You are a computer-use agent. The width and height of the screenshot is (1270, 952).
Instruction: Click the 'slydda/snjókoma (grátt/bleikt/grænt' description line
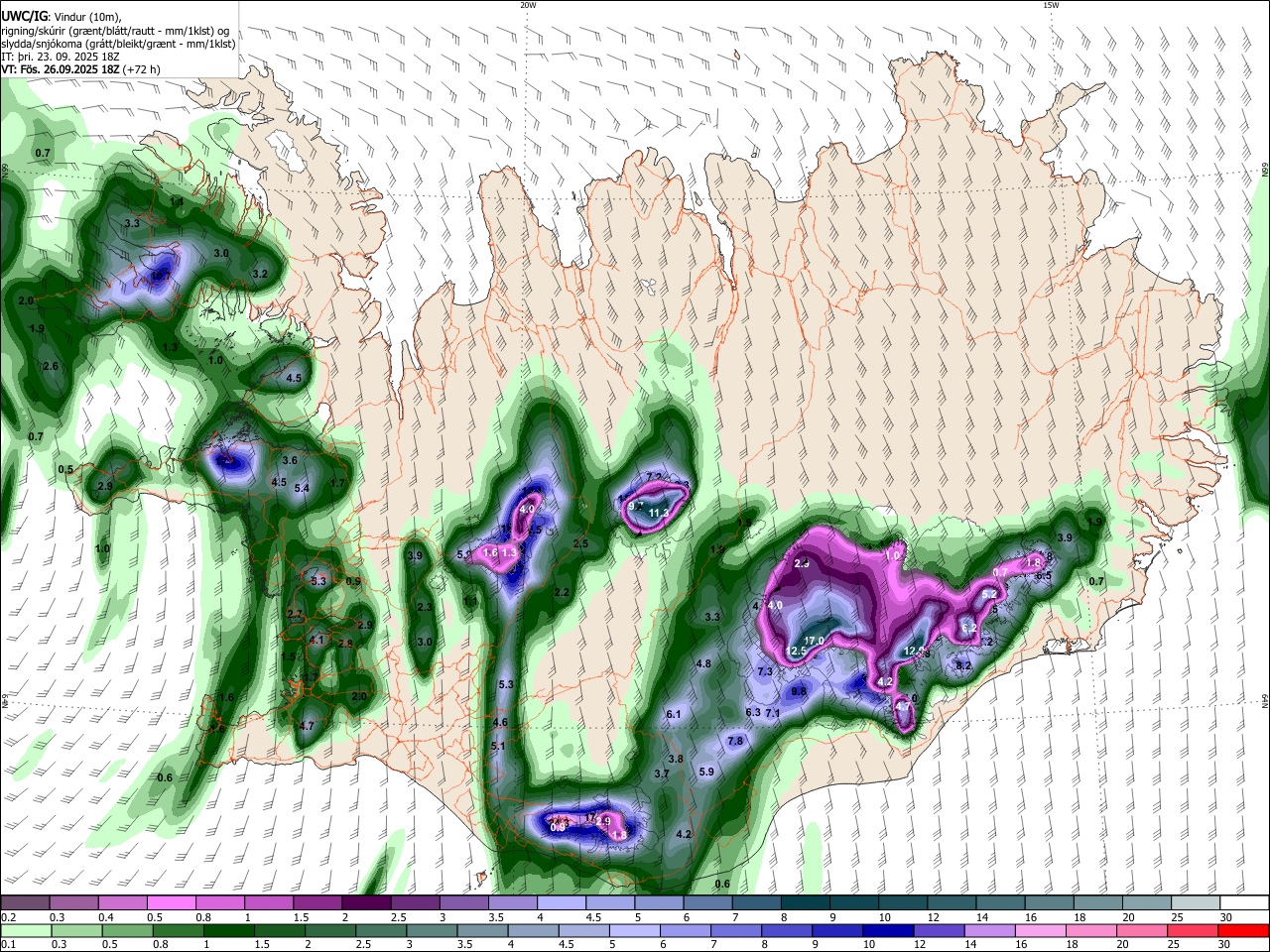(118, 43)
